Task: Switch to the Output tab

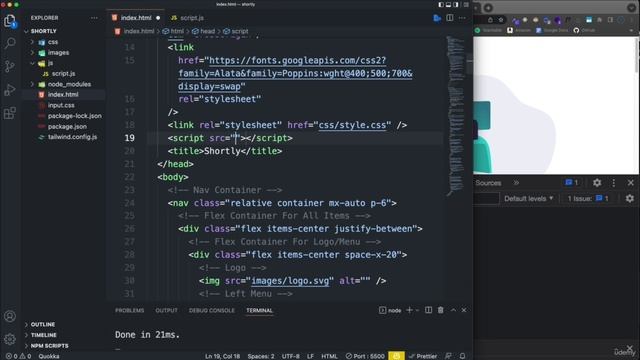Action: click(x=166, y=310)
